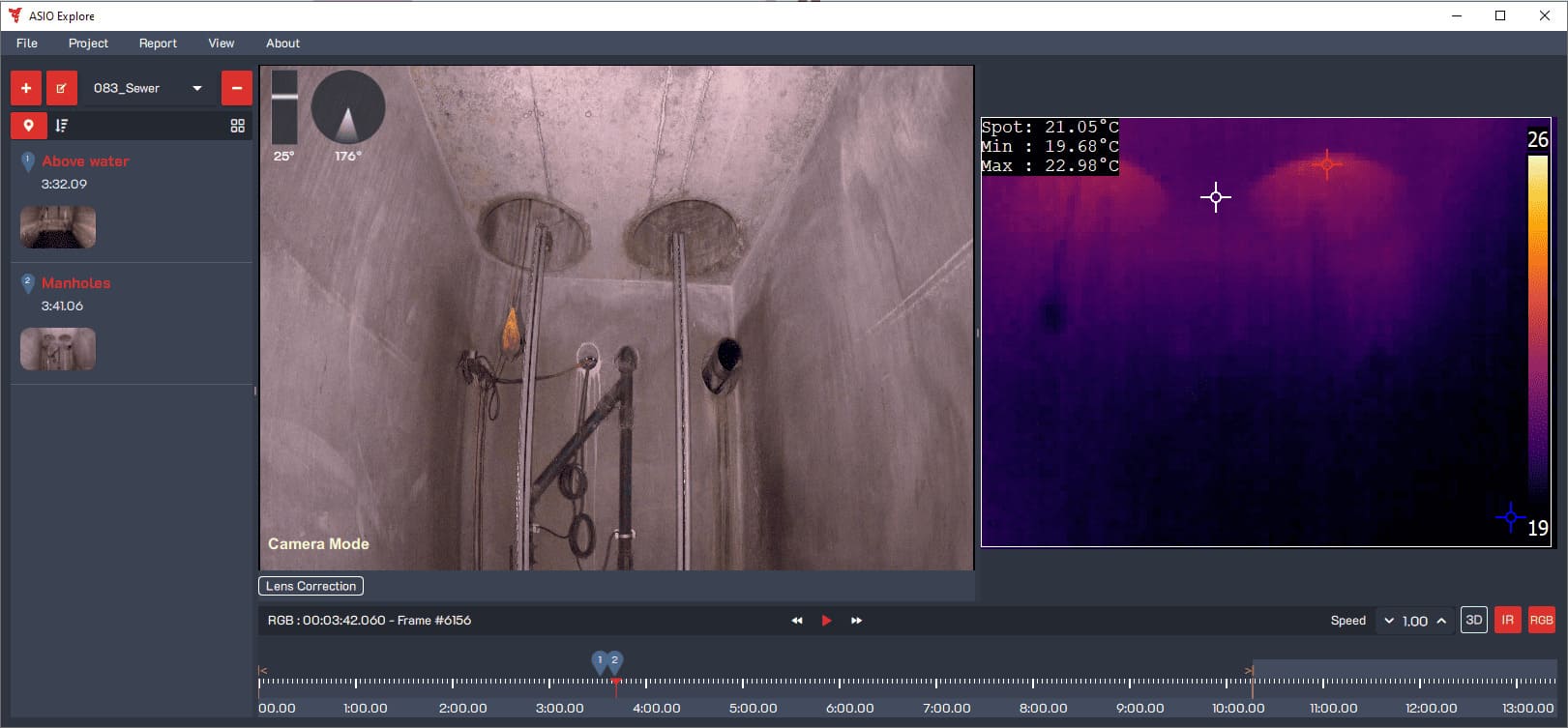The image size is (1568, 728).
Task: Increase playback speed with up chevron
Action: 1441,621
